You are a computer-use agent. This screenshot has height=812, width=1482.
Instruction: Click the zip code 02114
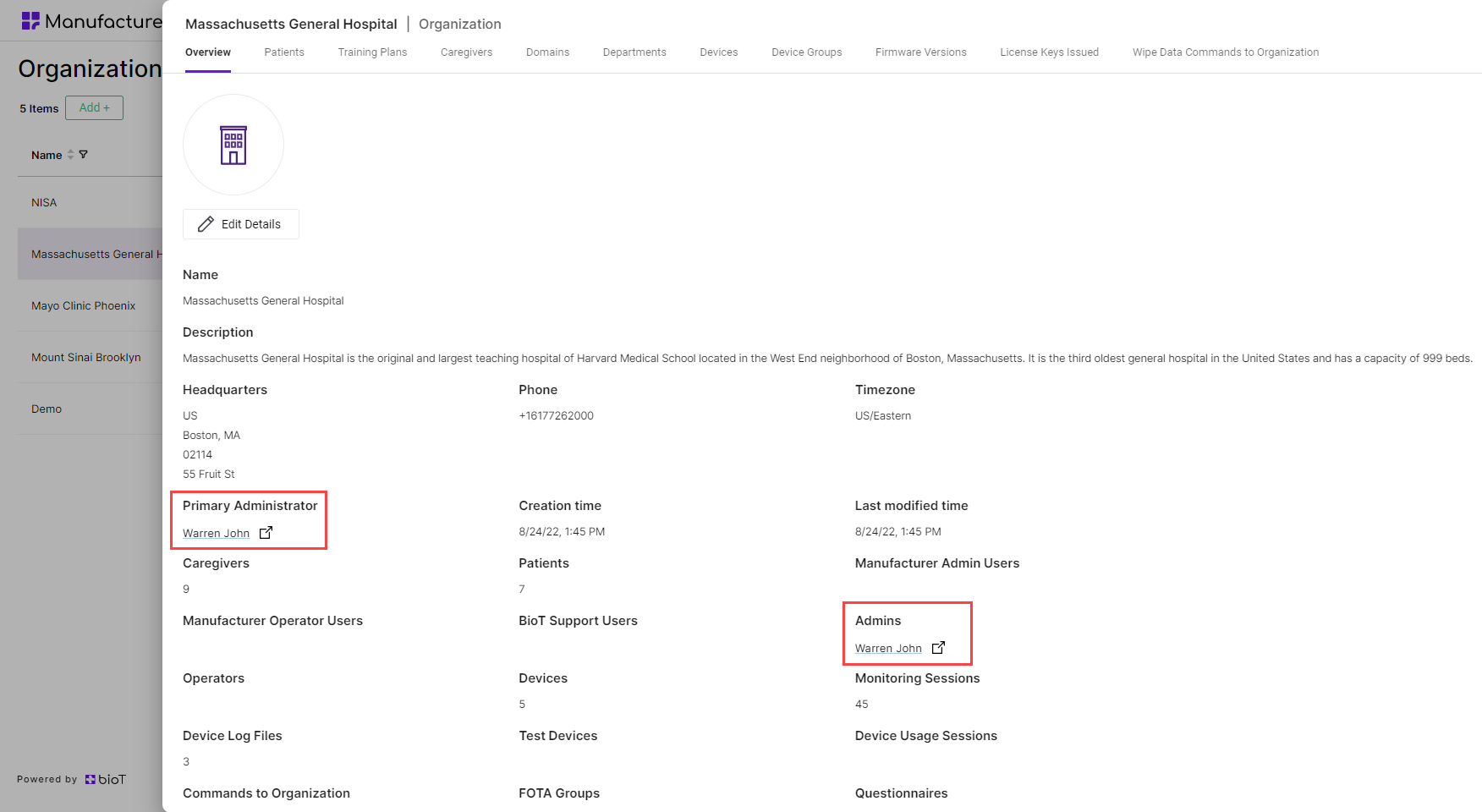197,454
